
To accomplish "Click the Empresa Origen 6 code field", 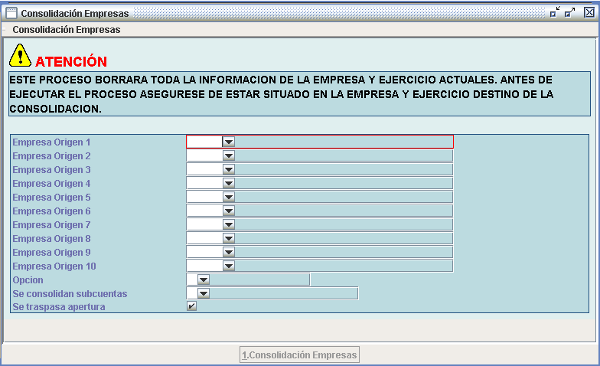I will (205, 211).
